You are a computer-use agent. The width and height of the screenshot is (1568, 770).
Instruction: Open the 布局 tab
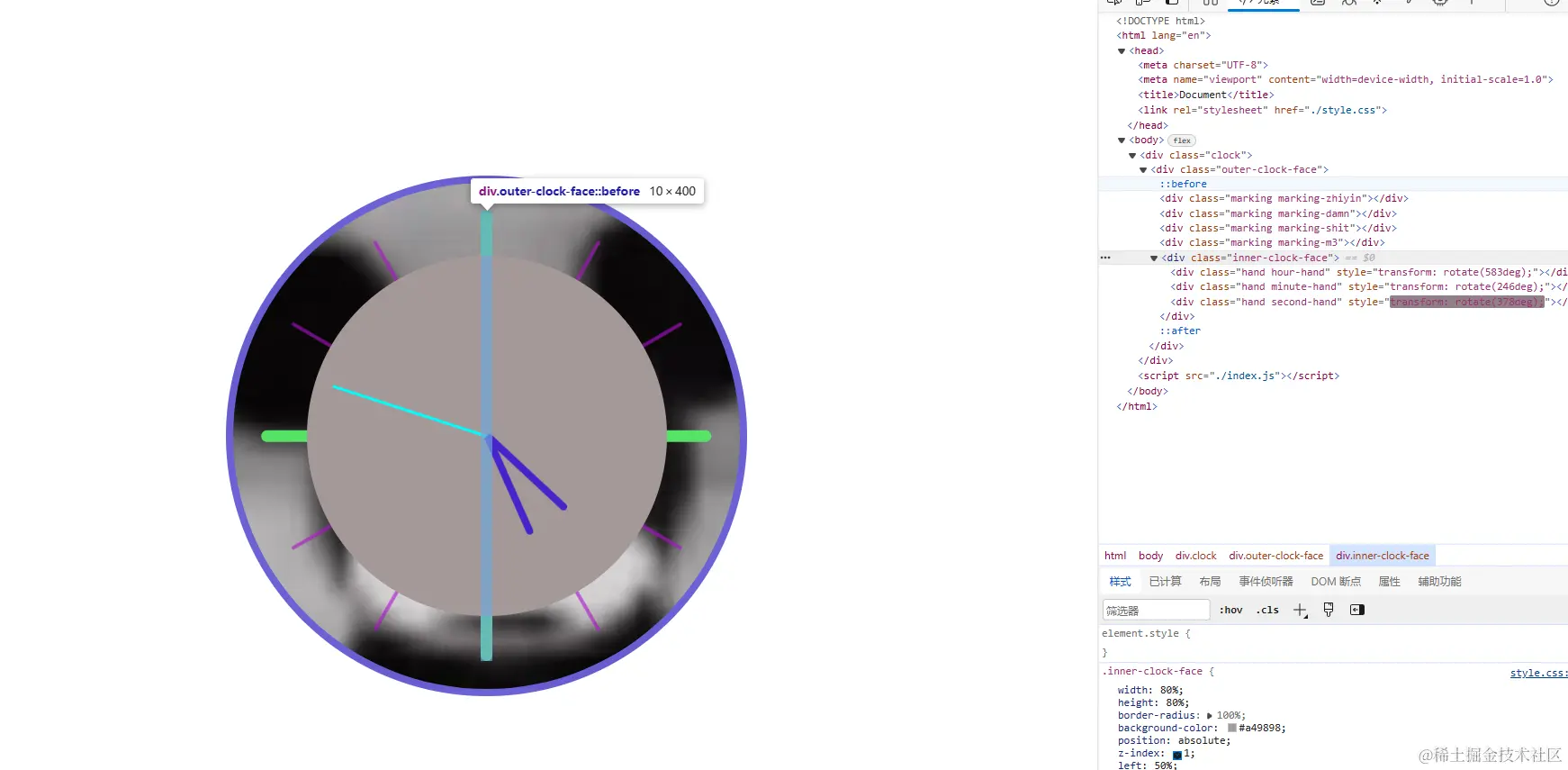(1210, 582)
